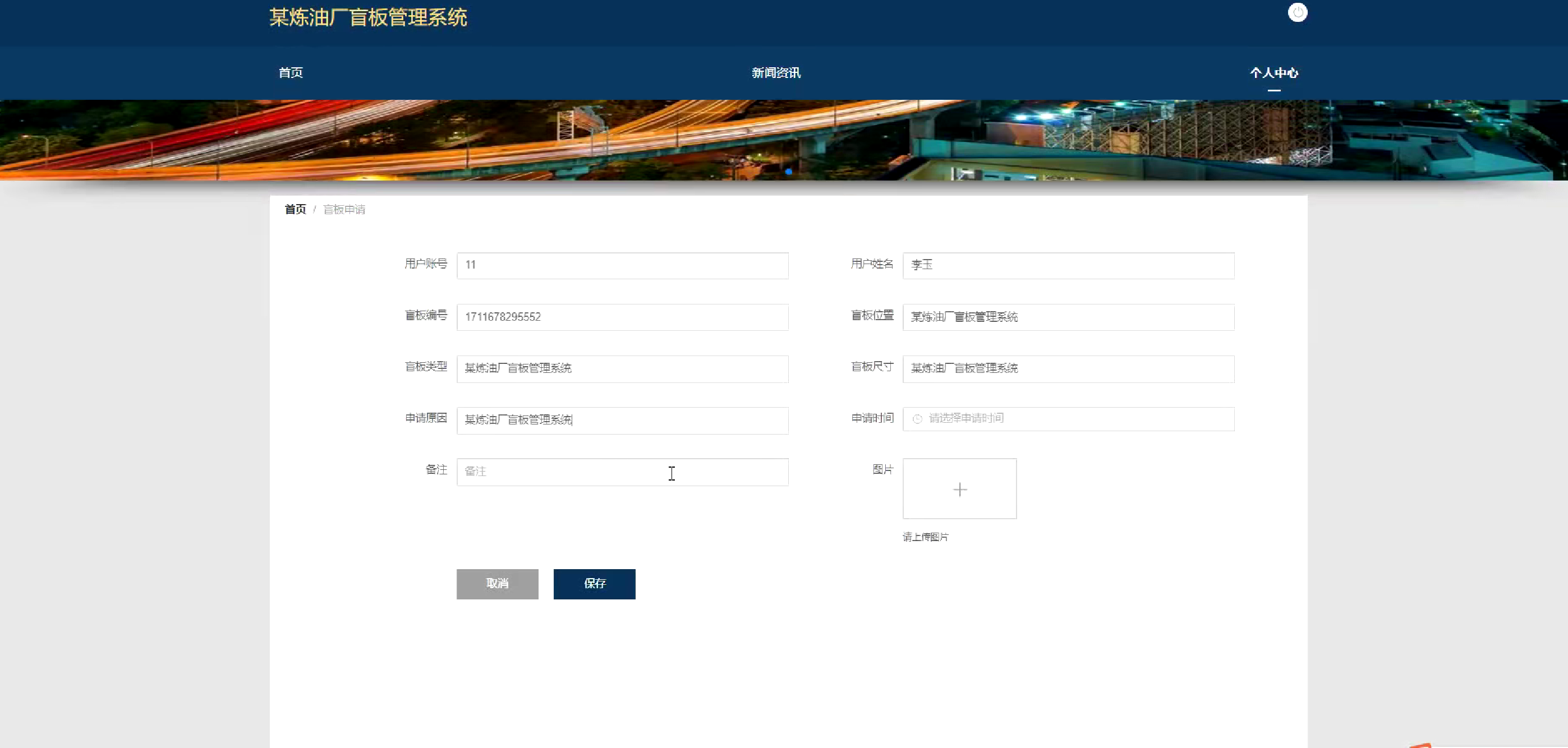Focus the 用户姓名 input field

pos(1068,265)
